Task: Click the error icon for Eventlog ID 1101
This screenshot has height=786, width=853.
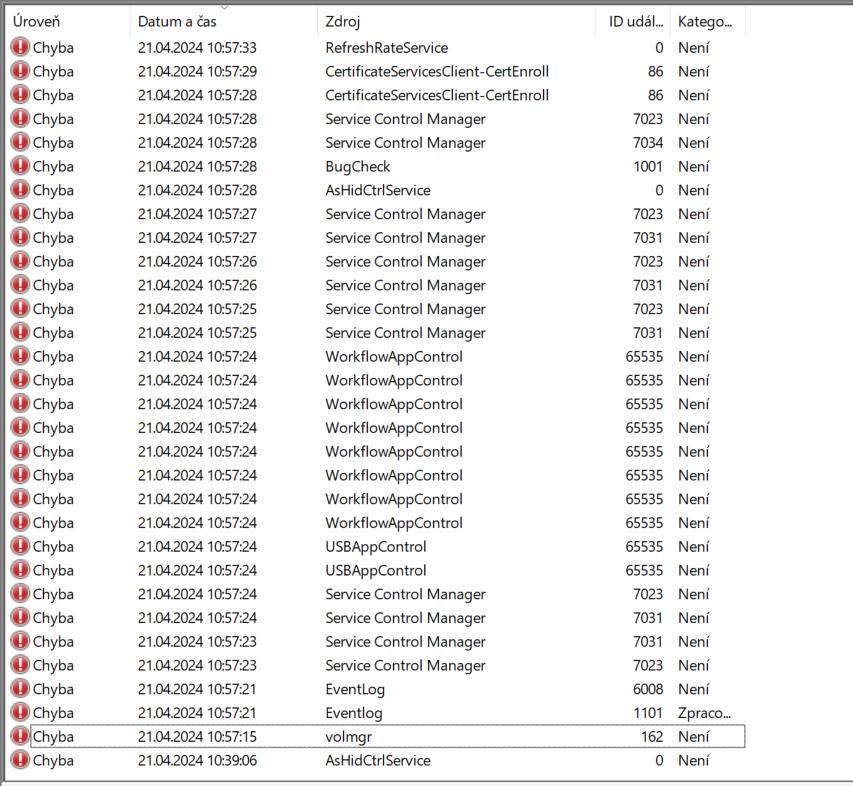Action: click(20, 713)
